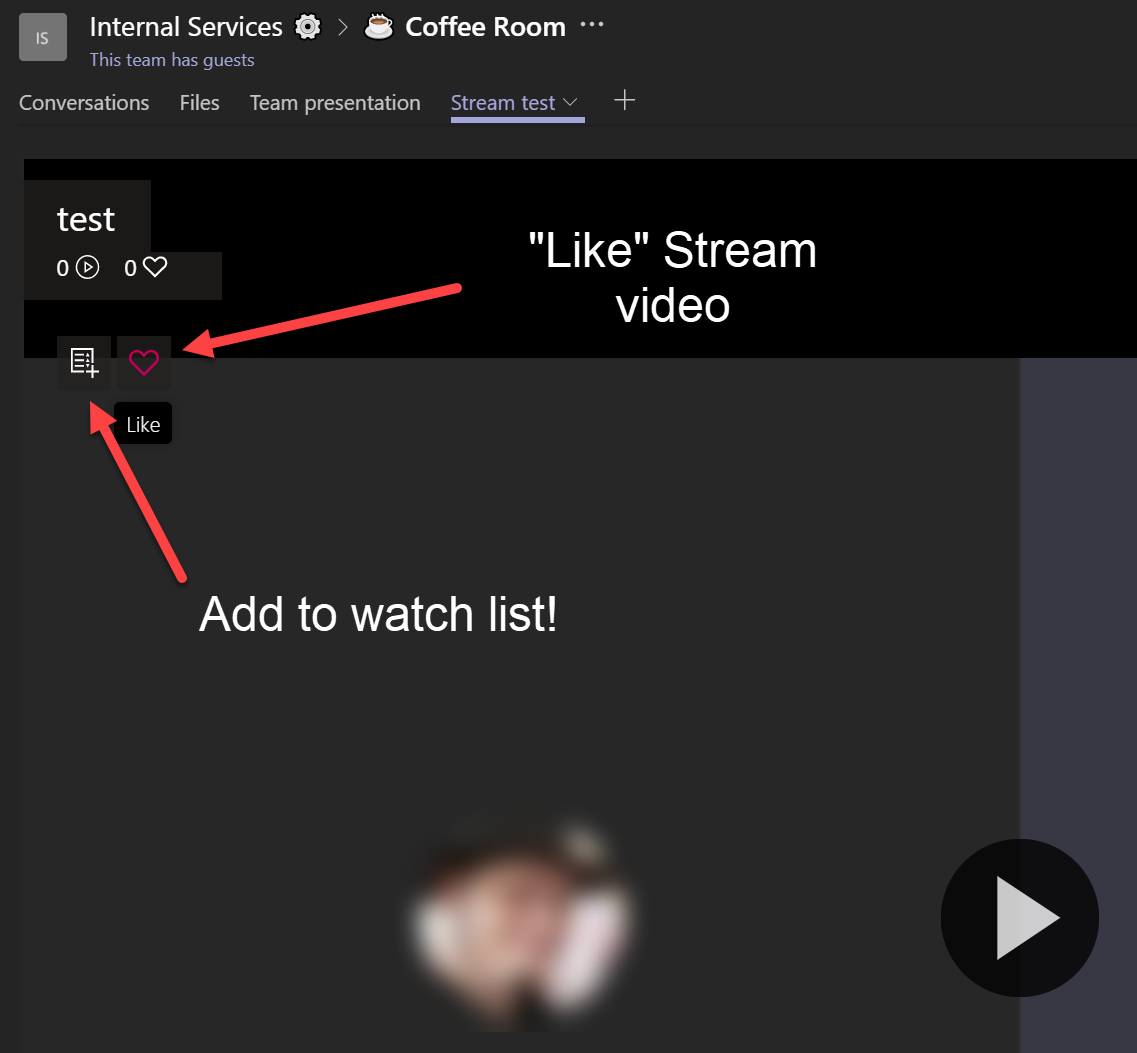Switch to the Conversations tab
Image resolution: width=1137 pixels, height=1053 pixels.
pos(84,103)
